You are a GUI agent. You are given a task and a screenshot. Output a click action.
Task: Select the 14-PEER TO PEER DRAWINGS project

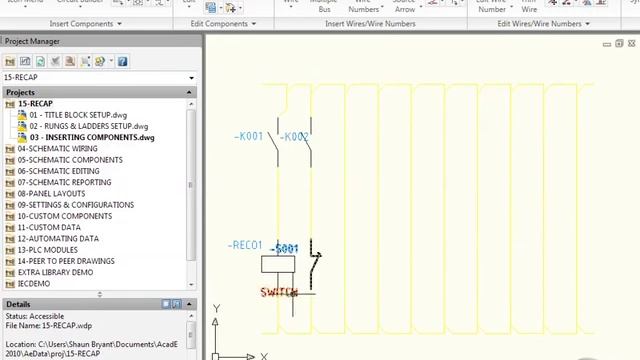click(66, 261)
